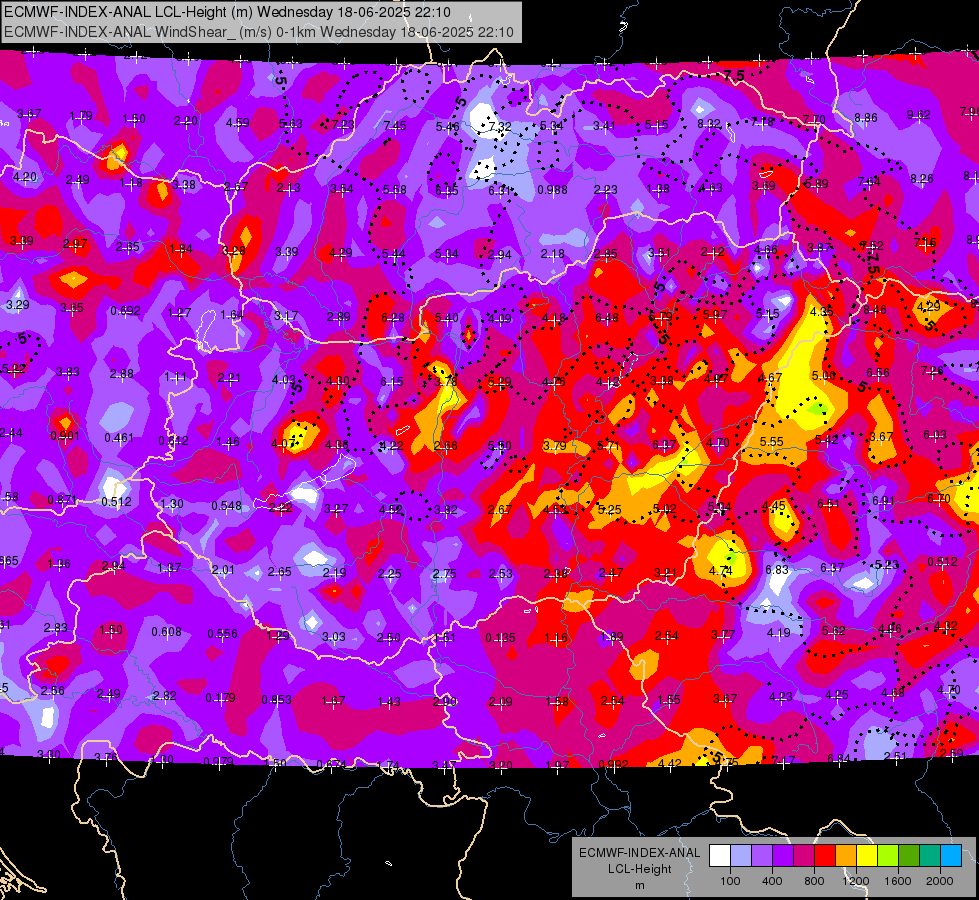
Task: Click the wind shear value 7.32
Action: [x=500, y=127]
